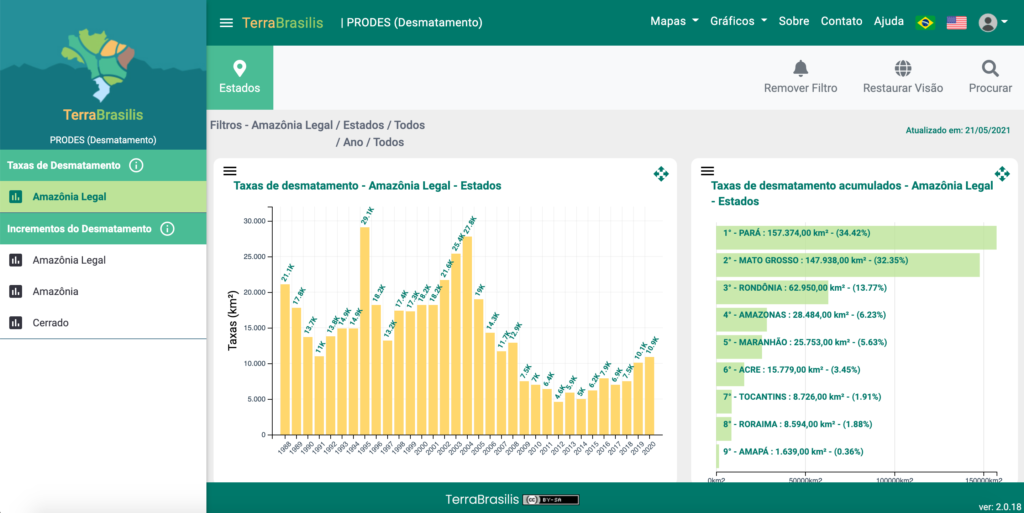
Task: Click the Estados map pin icon
Action: pos(240,68)
